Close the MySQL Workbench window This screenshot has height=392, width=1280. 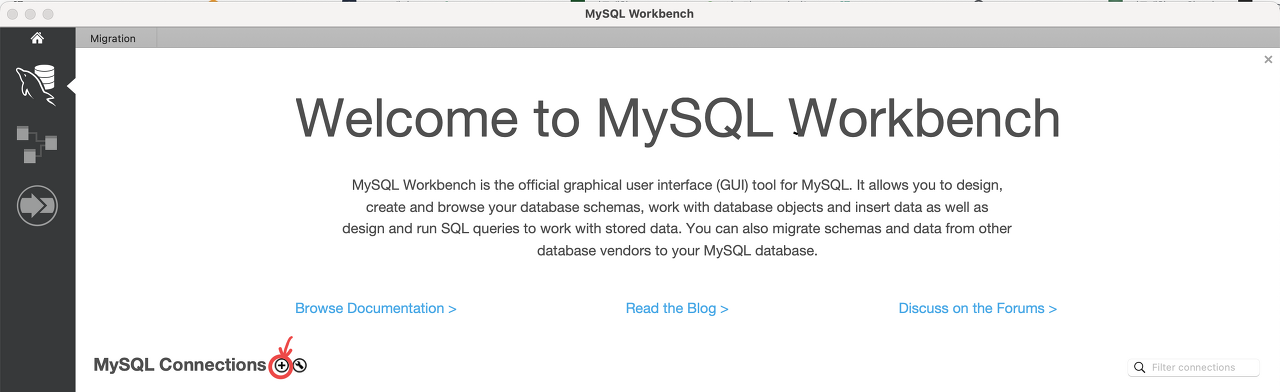(x=13, y=14)
